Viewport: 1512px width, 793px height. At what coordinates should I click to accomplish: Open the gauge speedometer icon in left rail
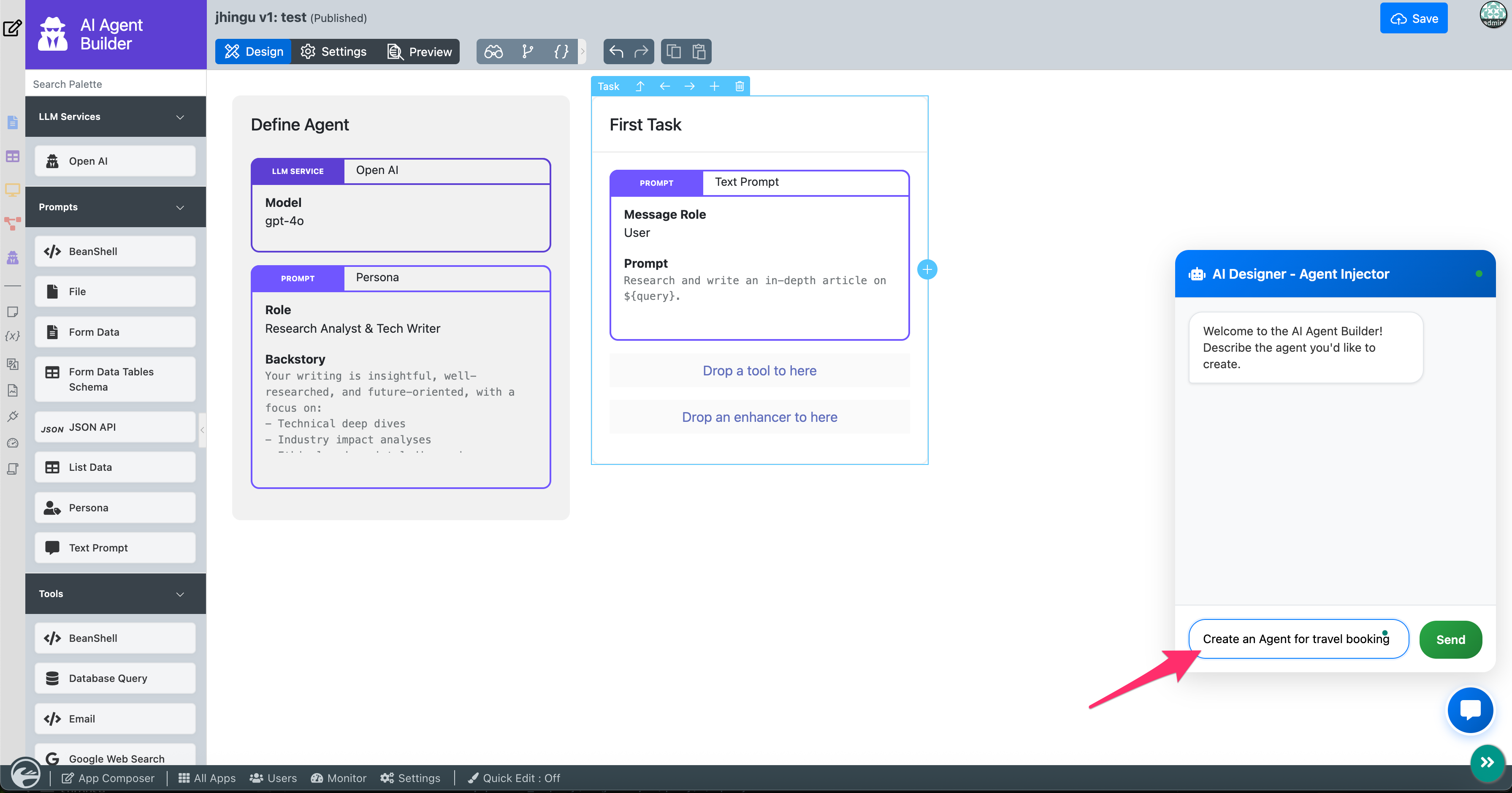12,443
